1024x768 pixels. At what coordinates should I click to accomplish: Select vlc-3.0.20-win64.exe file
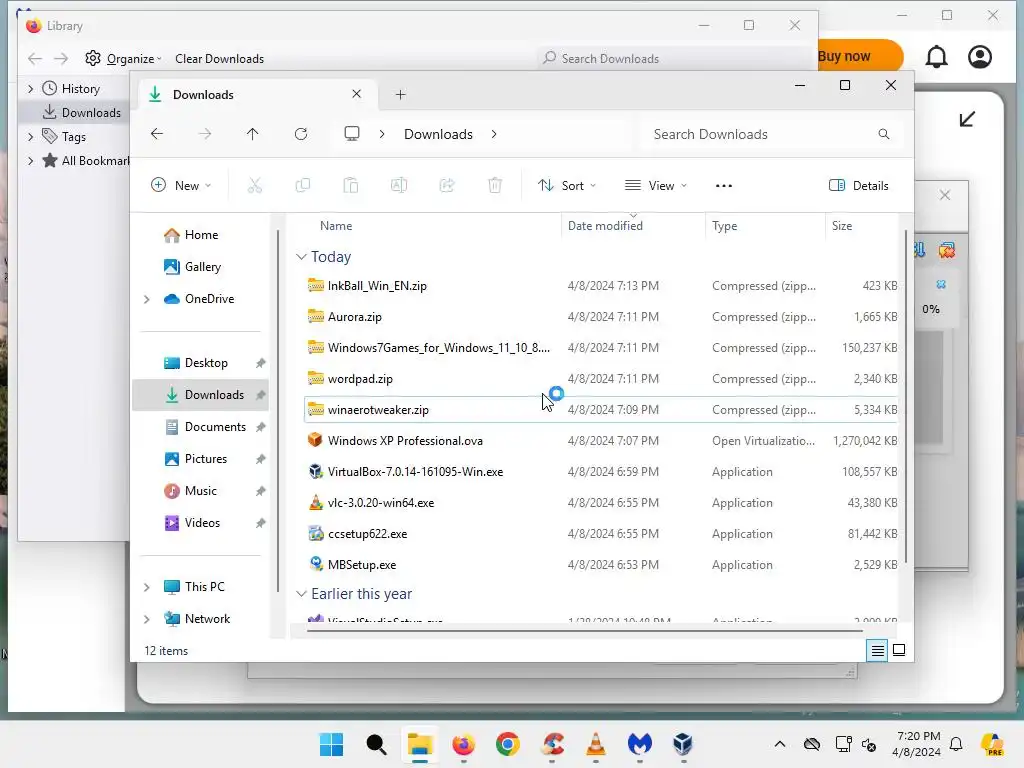click(601, 503)
